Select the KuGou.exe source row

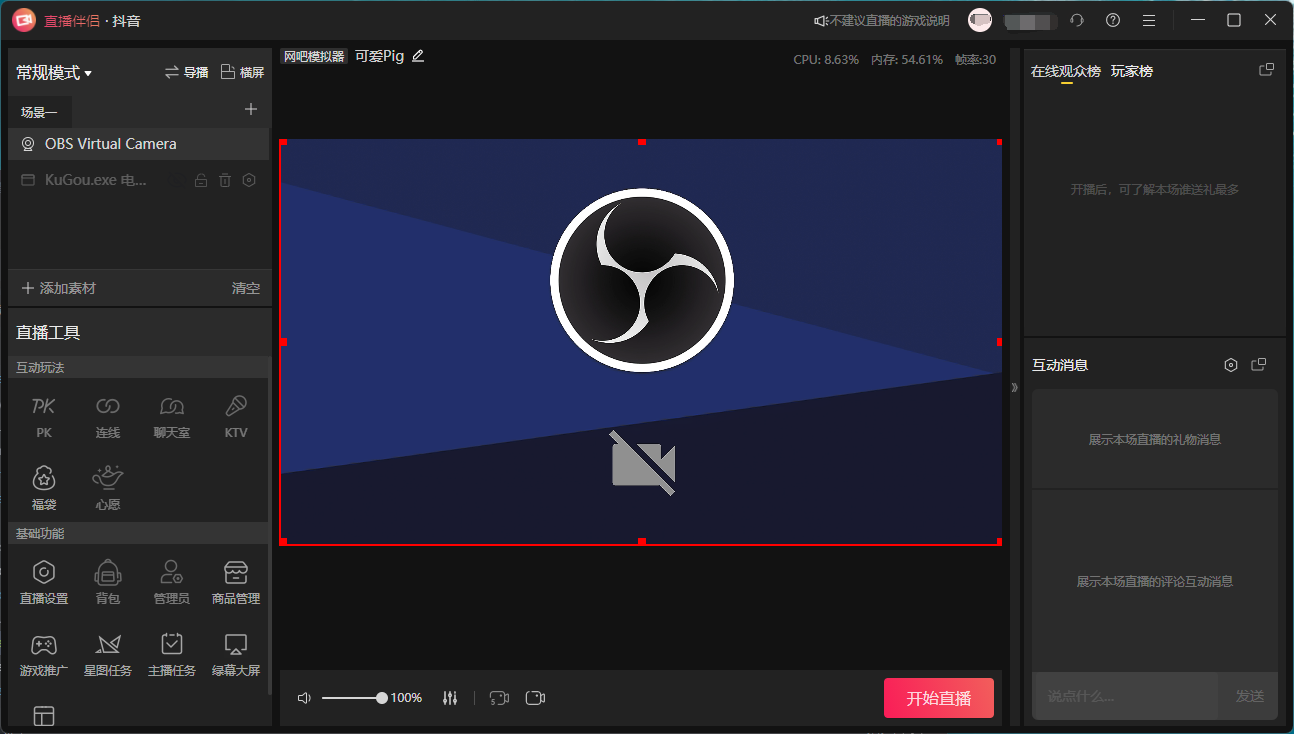(138, 180)
